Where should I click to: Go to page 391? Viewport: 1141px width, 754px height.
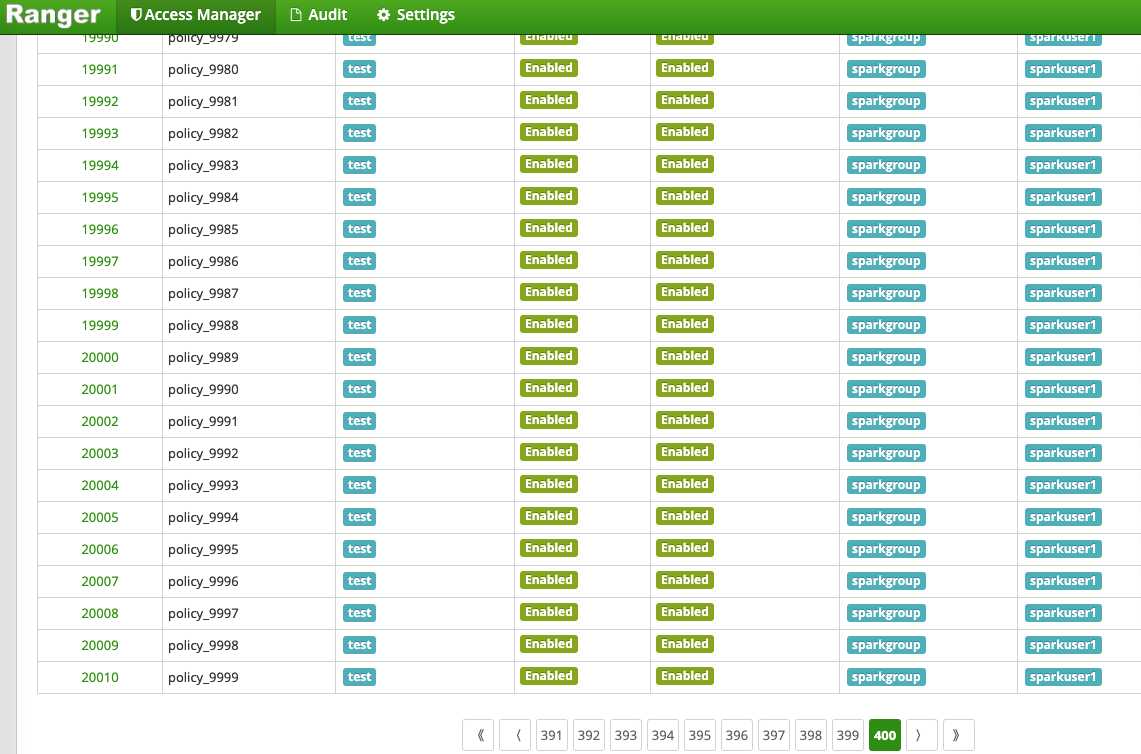point(552,735)
